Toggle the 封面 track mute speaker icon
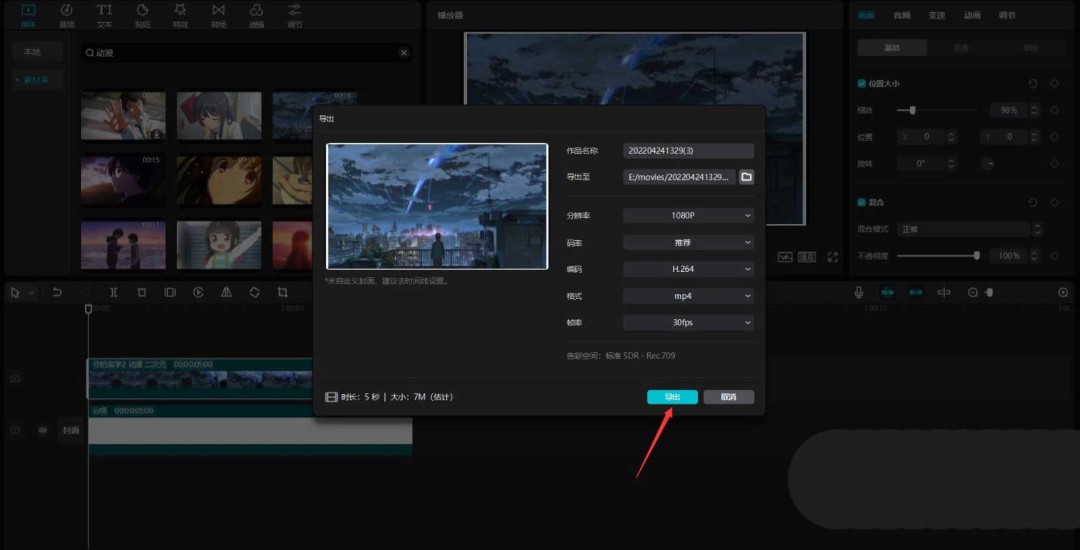The width and height of the screenshot is (1080, 550). coord(43,430)
